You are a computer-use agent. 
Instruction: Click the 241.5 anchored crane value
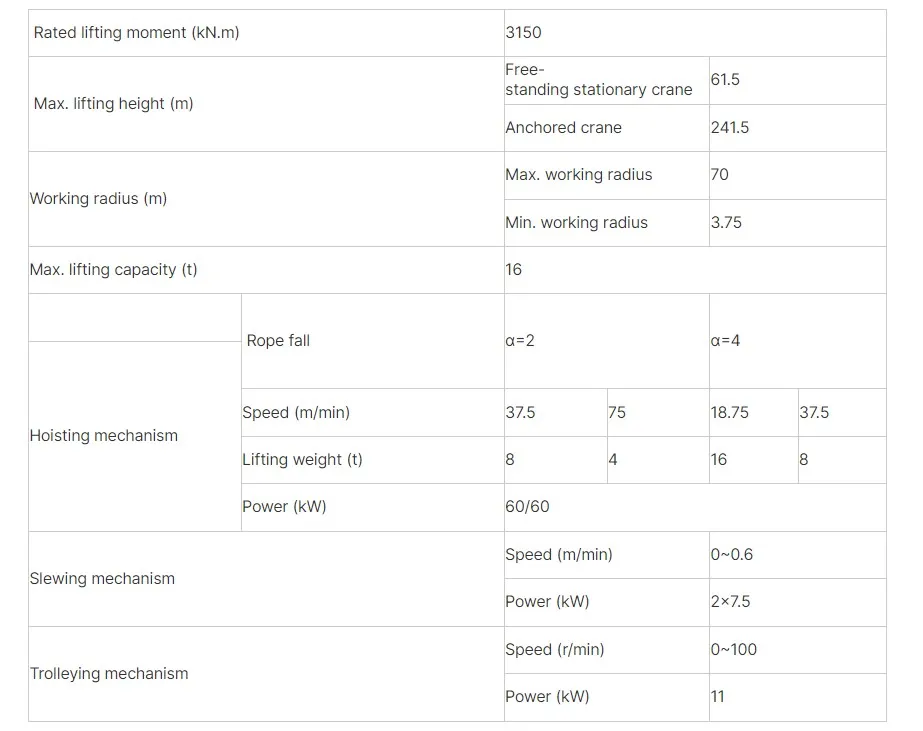point(730,128)
